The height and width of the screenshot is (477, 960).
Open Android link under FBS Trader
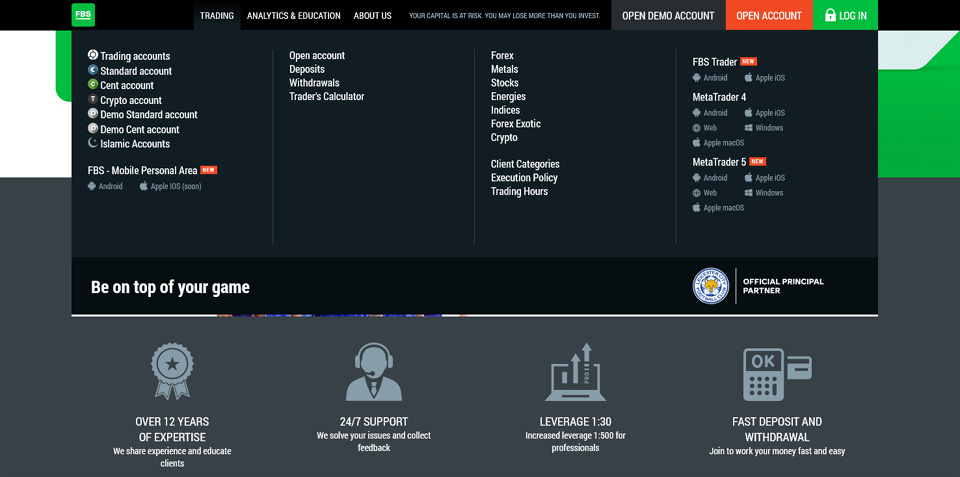click(x=710, y=78)
